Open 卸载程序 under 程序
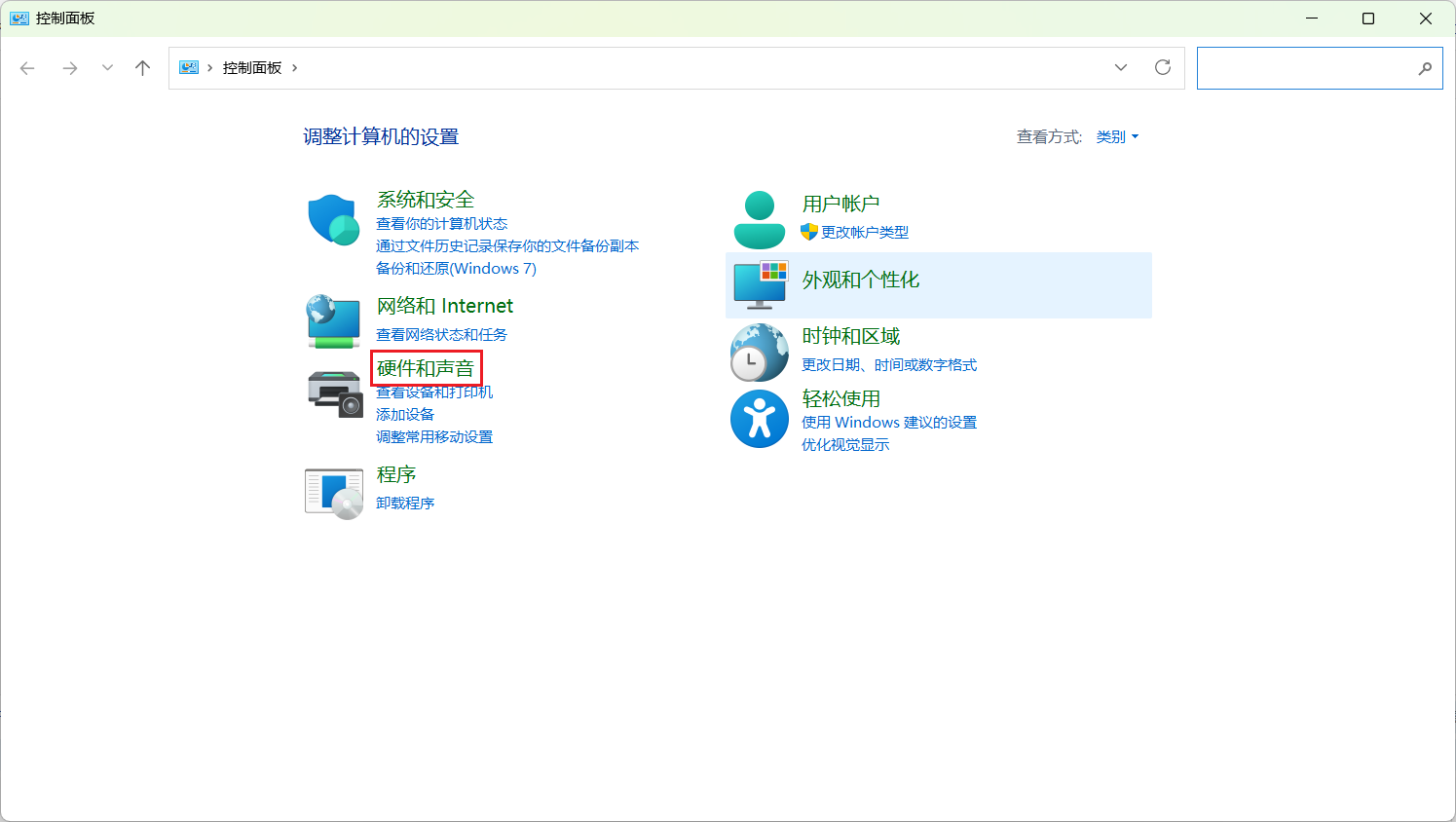 click(405, 503)
